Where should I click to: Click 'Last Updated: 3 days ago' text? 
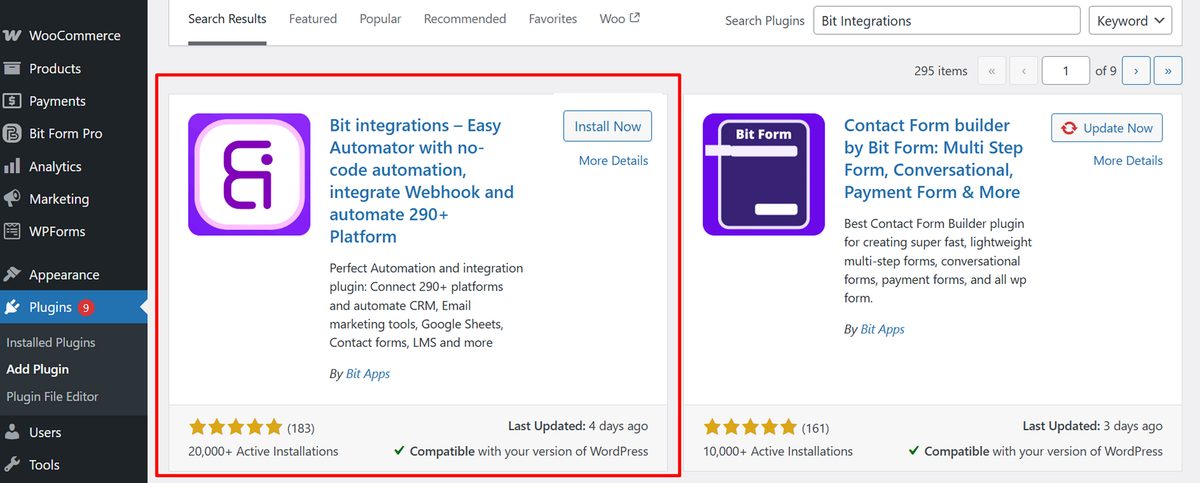[x=1093, y=426]
